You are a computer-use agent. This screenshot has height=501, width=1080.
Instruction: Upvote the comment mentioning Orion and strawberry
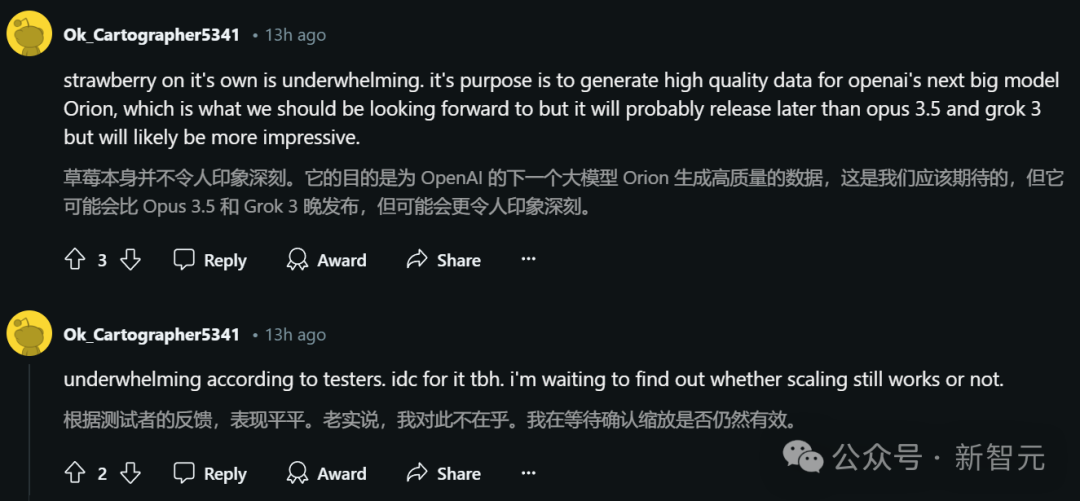tap(74, 260)
